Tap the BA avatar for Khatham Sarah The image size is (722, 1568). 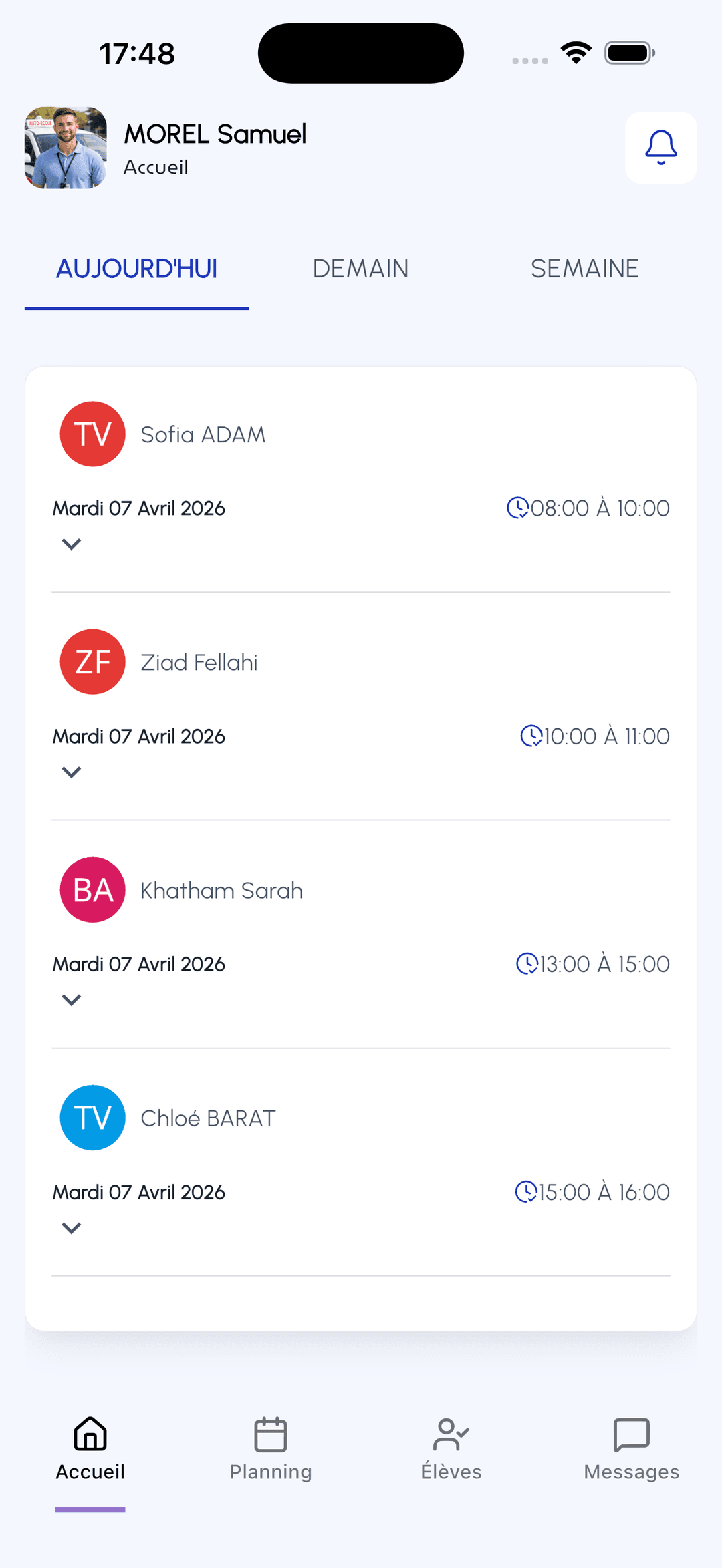93,890
